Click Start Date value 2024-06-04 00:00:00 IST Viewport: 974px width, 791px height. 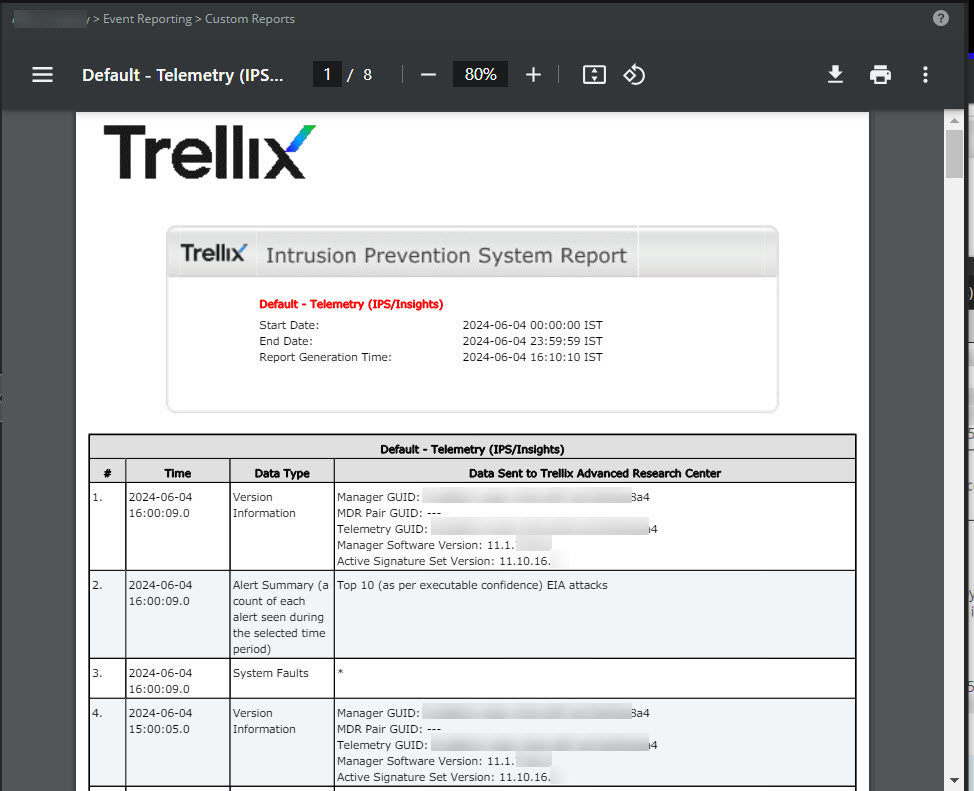pyautogui.click(x=532, y=325)
